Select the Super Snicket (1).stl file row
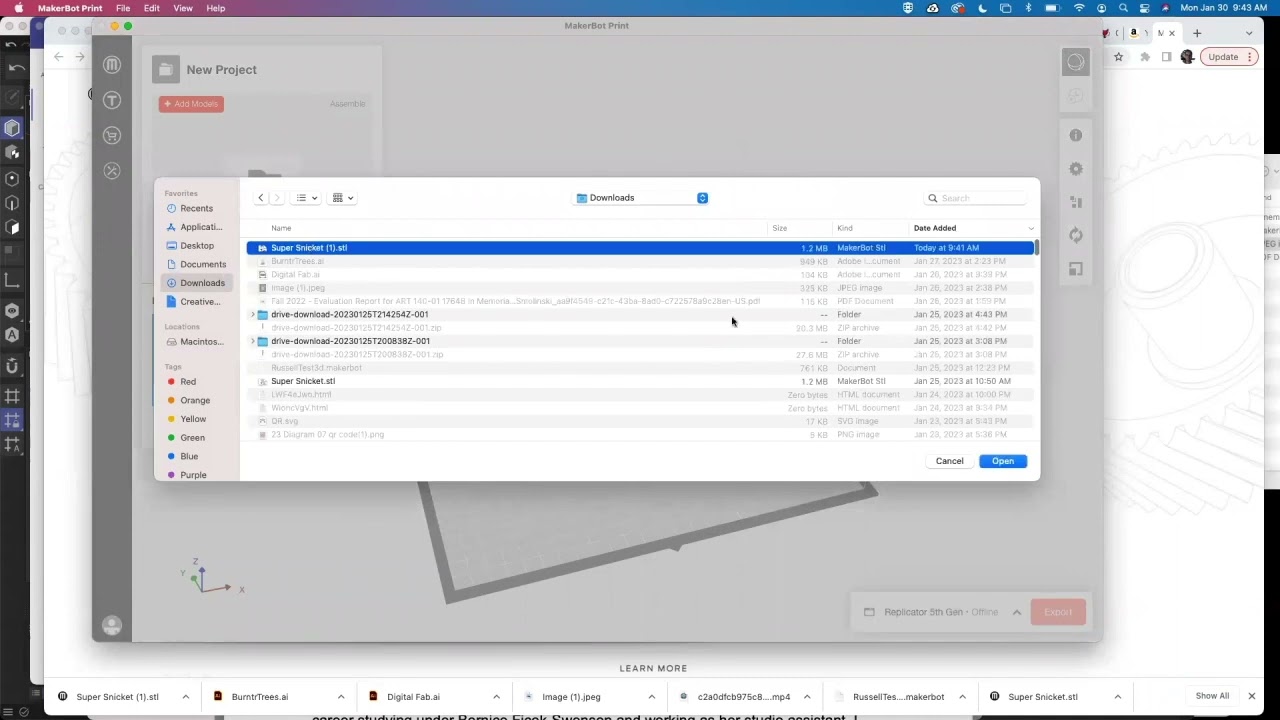This screenshot has height=720, width=1280. point(640,248)
